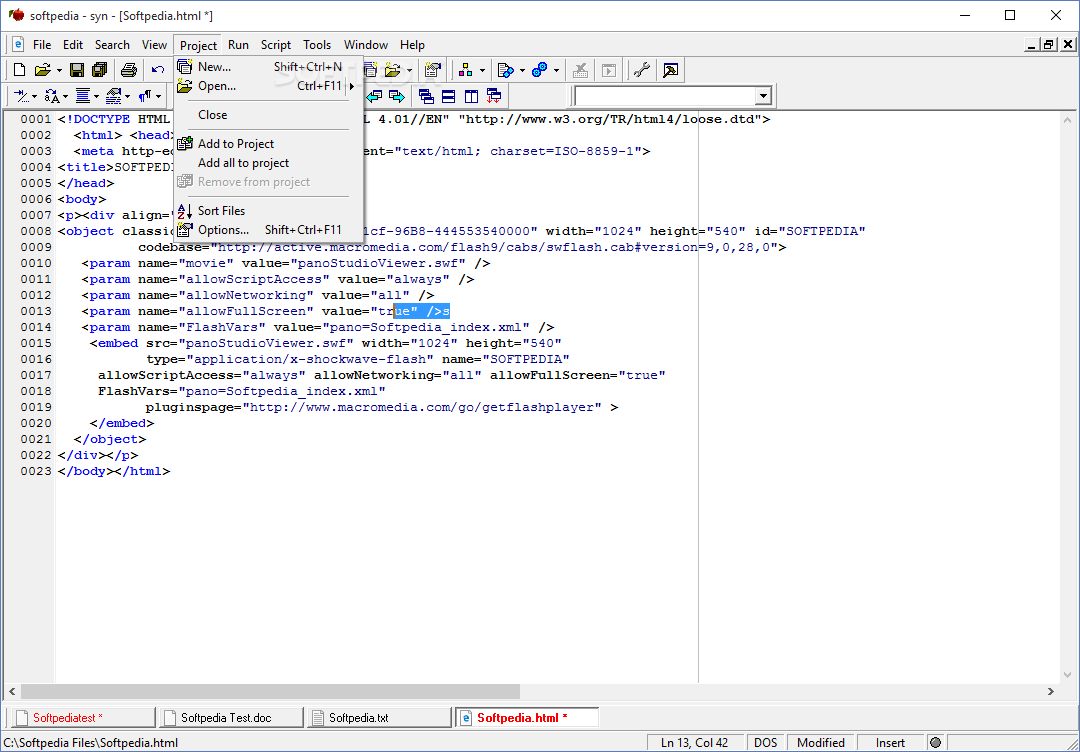This screenshot has height=752, width=1080.
Task: Open the Tools menu
Action: [x=317, y=45]
